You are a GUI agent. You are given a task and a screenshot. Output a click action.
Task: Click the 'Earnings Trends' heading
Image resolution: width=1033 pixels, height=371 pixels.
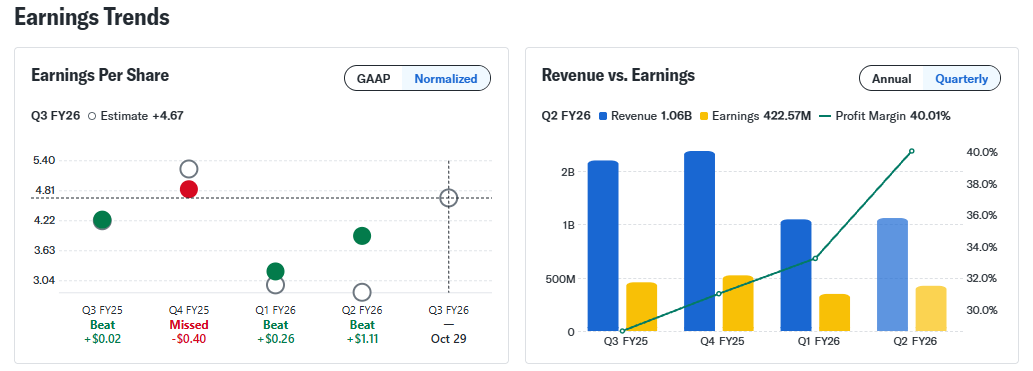pos(92,17)
